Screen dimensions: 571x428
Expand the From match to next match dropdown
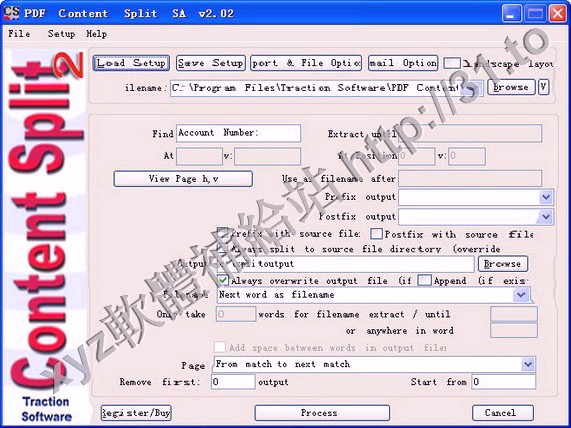click(528, 364)
